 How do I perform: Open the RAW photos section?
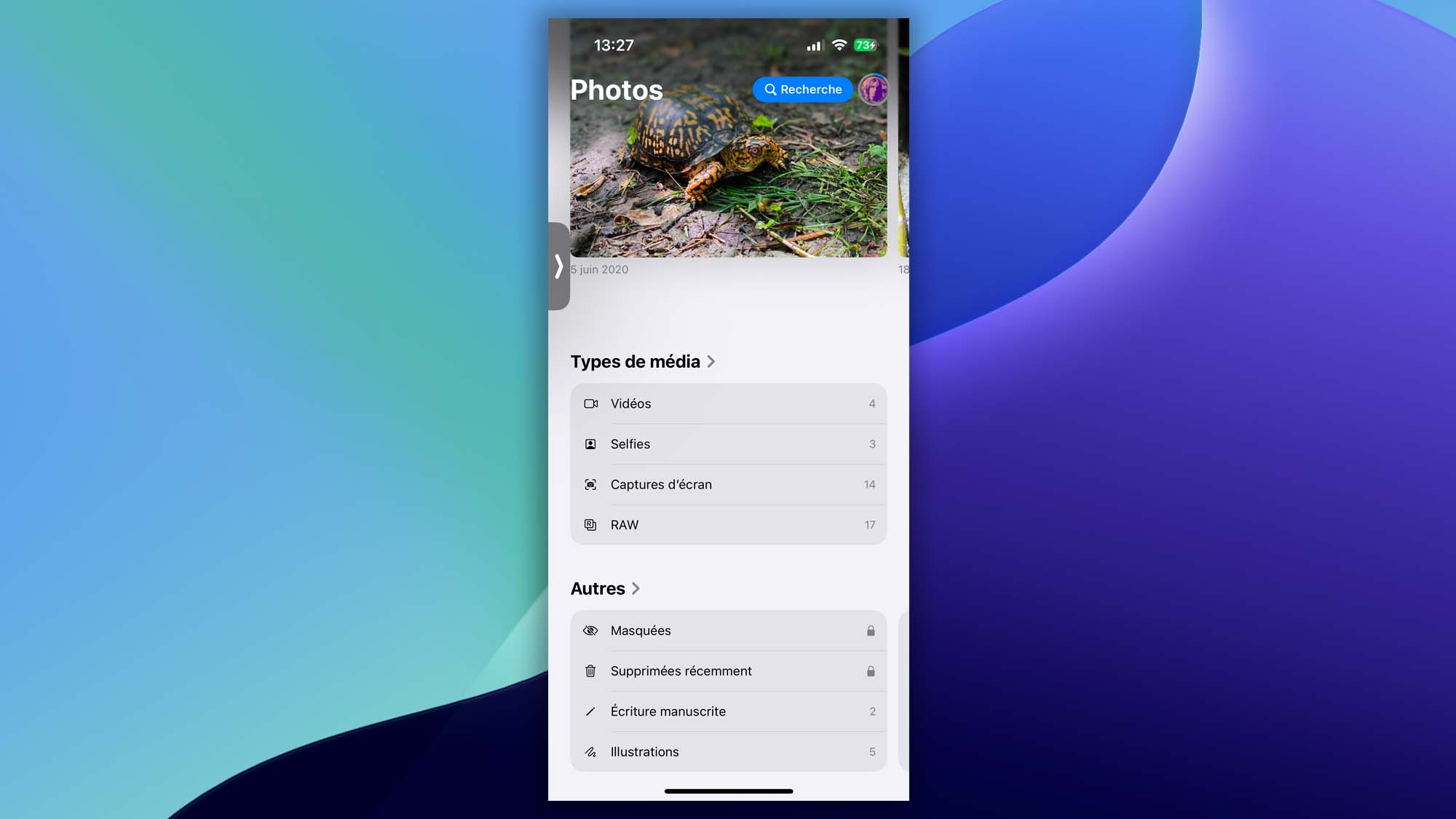pyautogui.click(x=727, y=524)
